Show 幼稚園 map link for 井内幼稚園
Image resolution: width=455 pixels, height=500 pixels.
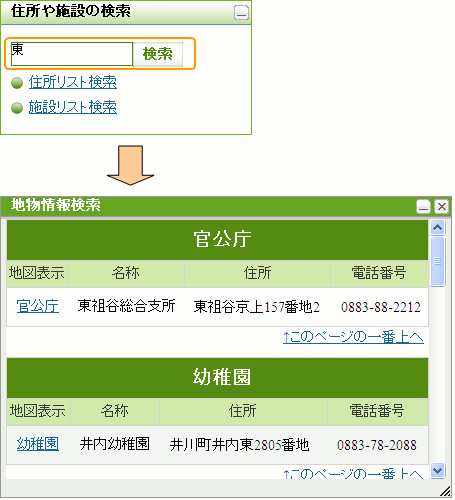tap(38, 444)
